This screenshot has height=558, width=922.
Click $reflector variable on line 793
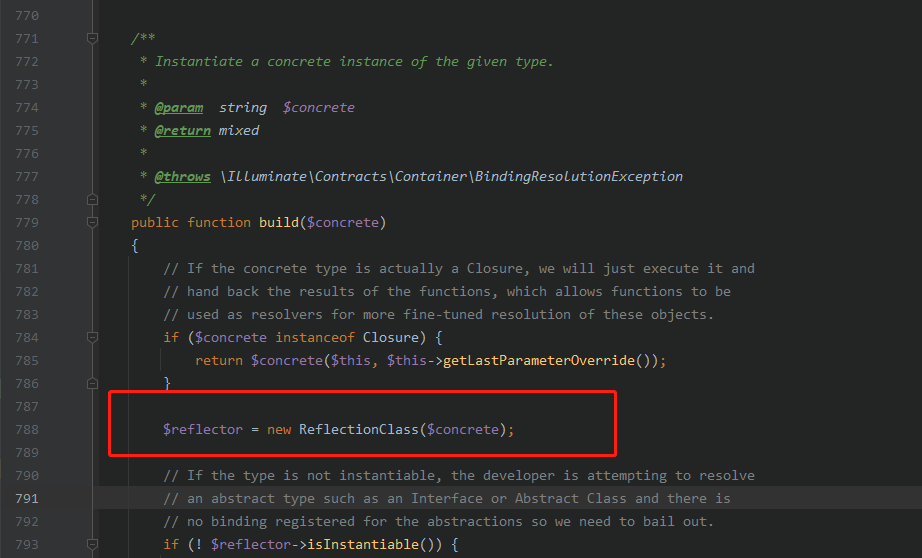tap(250, 544)
